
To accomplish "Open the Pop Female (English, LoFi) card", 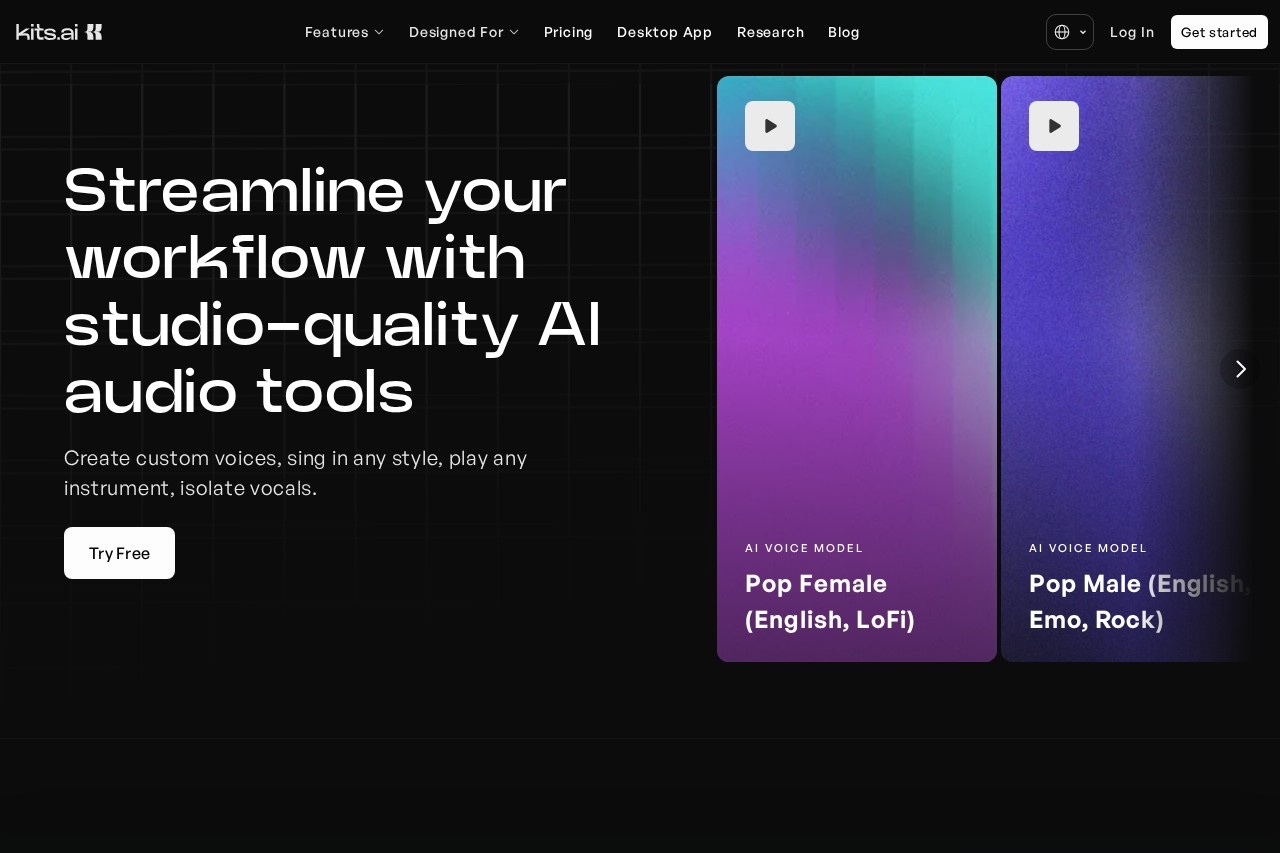I will [x=857, y=369].
